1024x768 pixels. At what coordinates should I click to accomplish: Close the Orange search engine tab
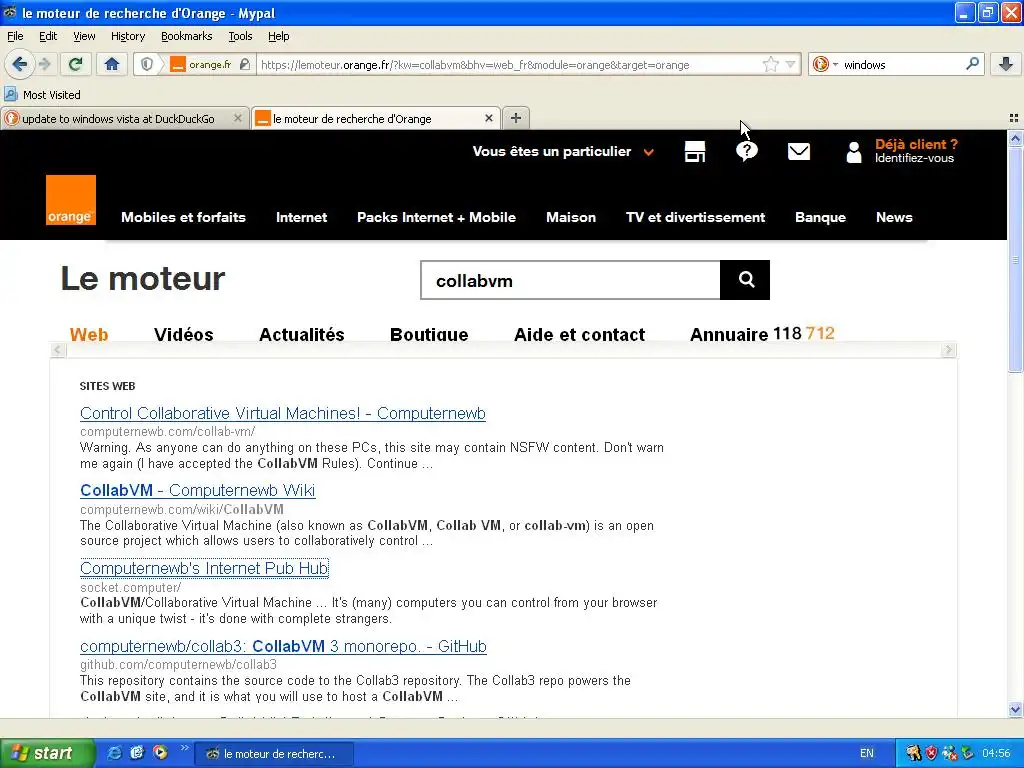point(488,118)
